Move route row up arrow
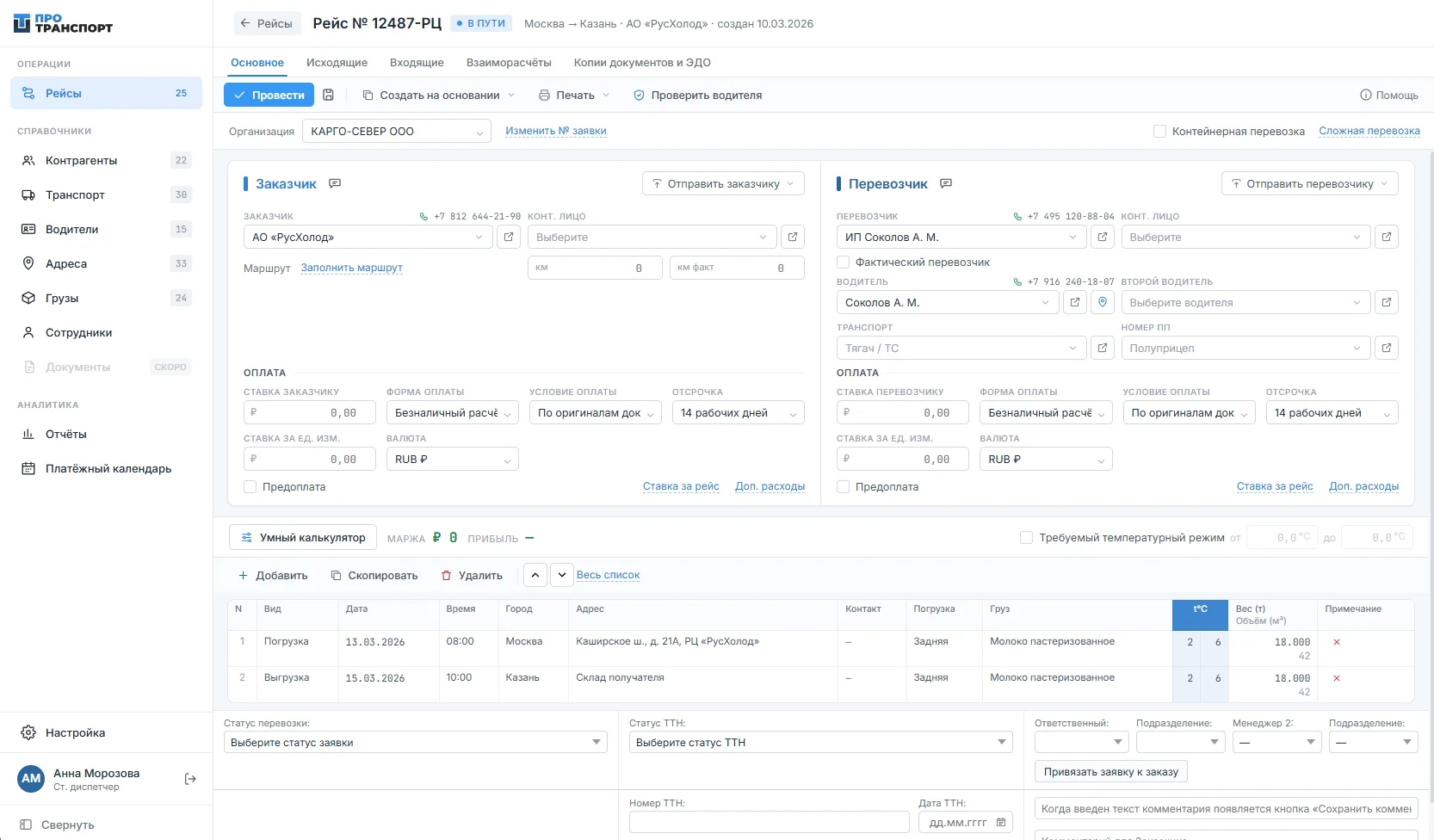 [x=535, y=575]
